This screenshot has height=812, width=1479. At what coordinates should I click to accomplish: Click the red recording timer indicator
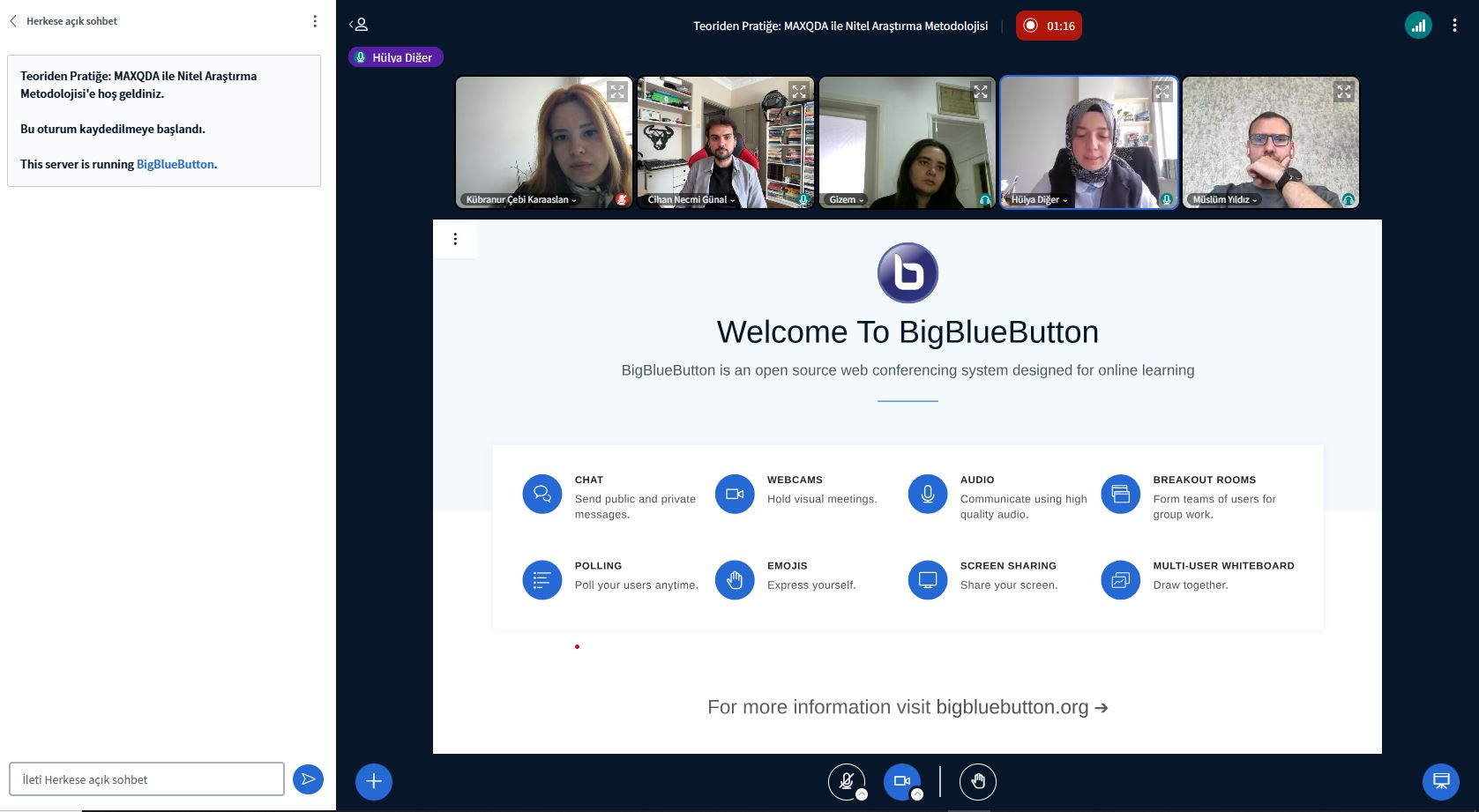click(1049, 26)
